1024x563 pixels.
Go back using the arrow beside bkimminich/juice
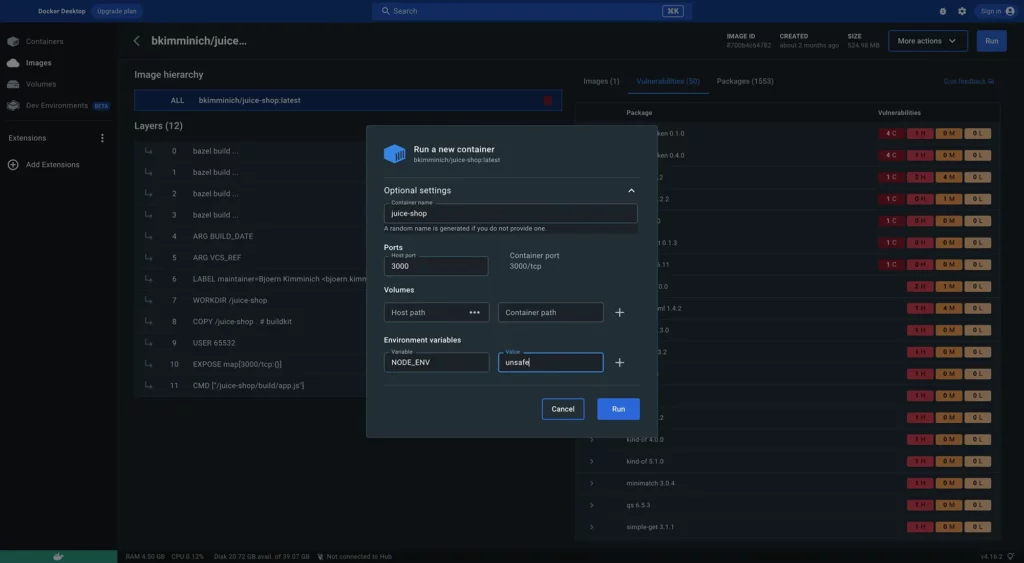pyautogui.click(x=136, y=40)
